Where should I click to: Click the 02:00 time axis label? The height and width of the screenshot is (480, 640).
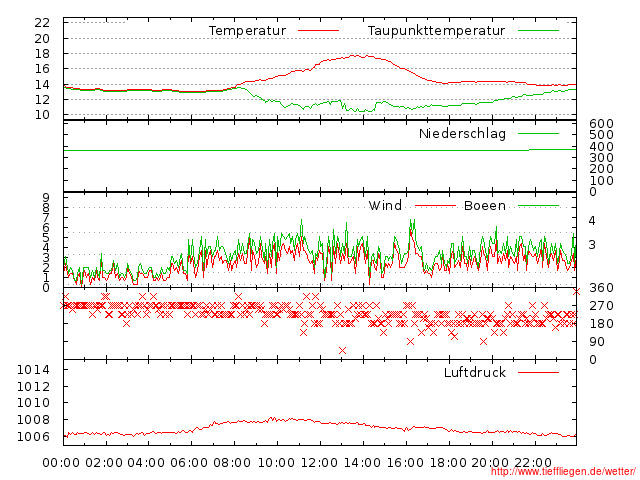pos(104,463)
